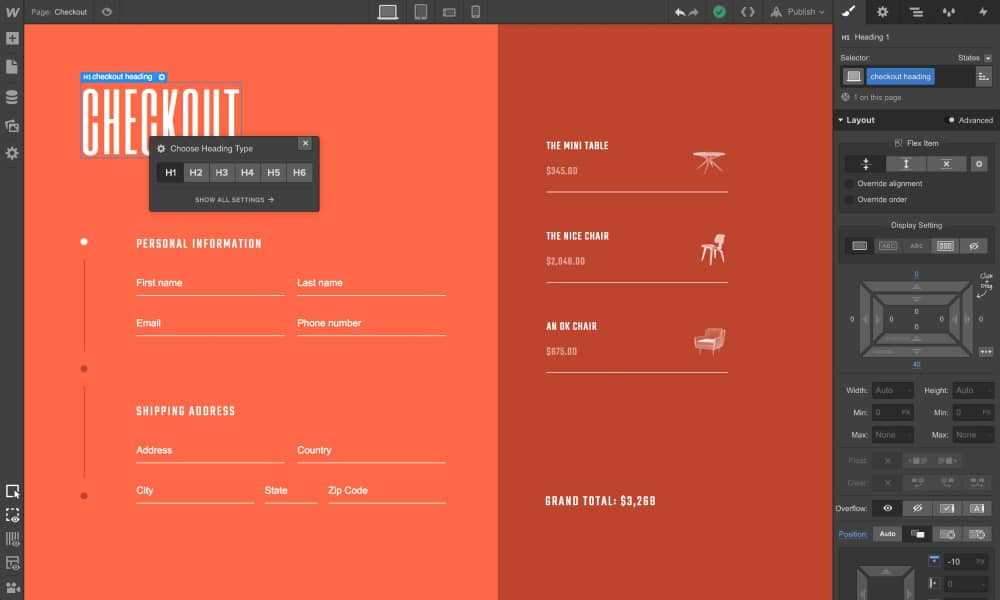Enable Override order option
Viewport: 1000px width, 600px height.
coord(850,200)
